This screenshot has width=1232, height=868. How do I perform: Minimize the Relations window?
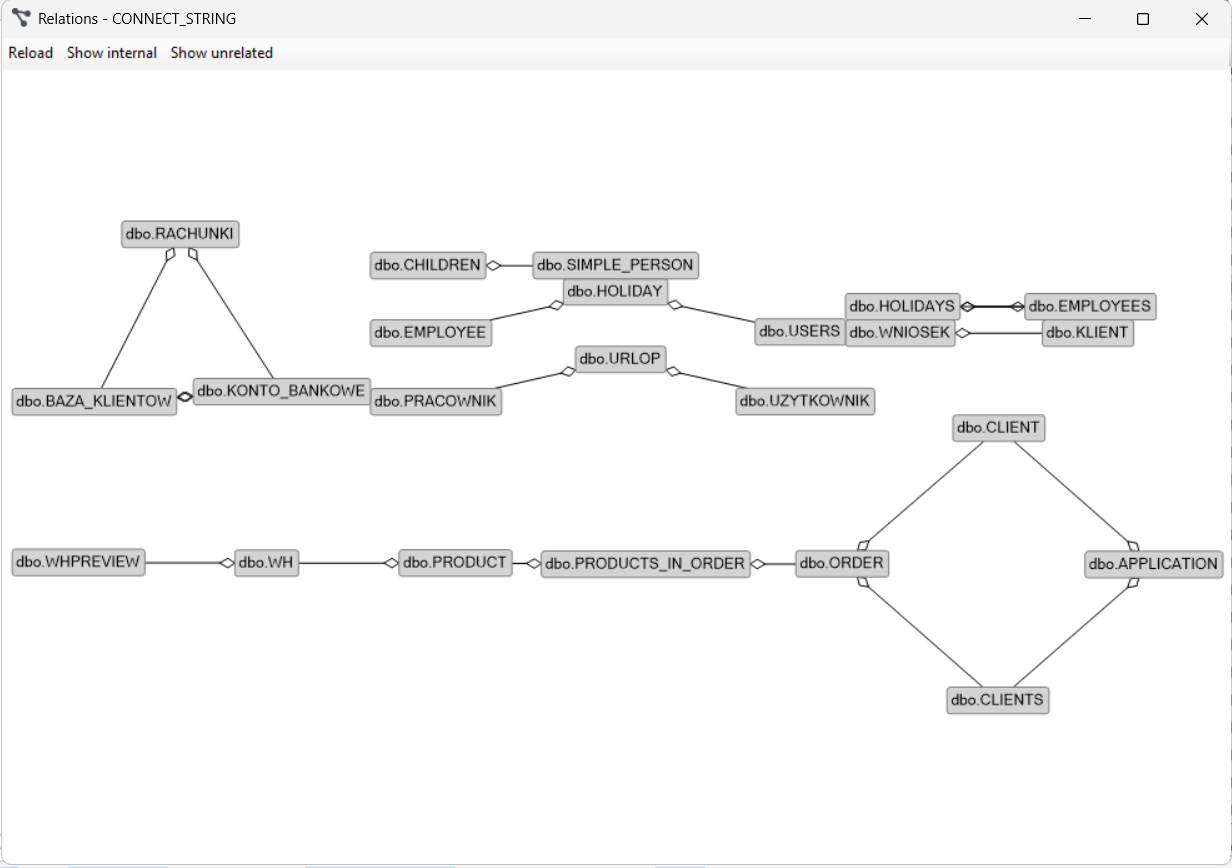tap(1085, 19)
